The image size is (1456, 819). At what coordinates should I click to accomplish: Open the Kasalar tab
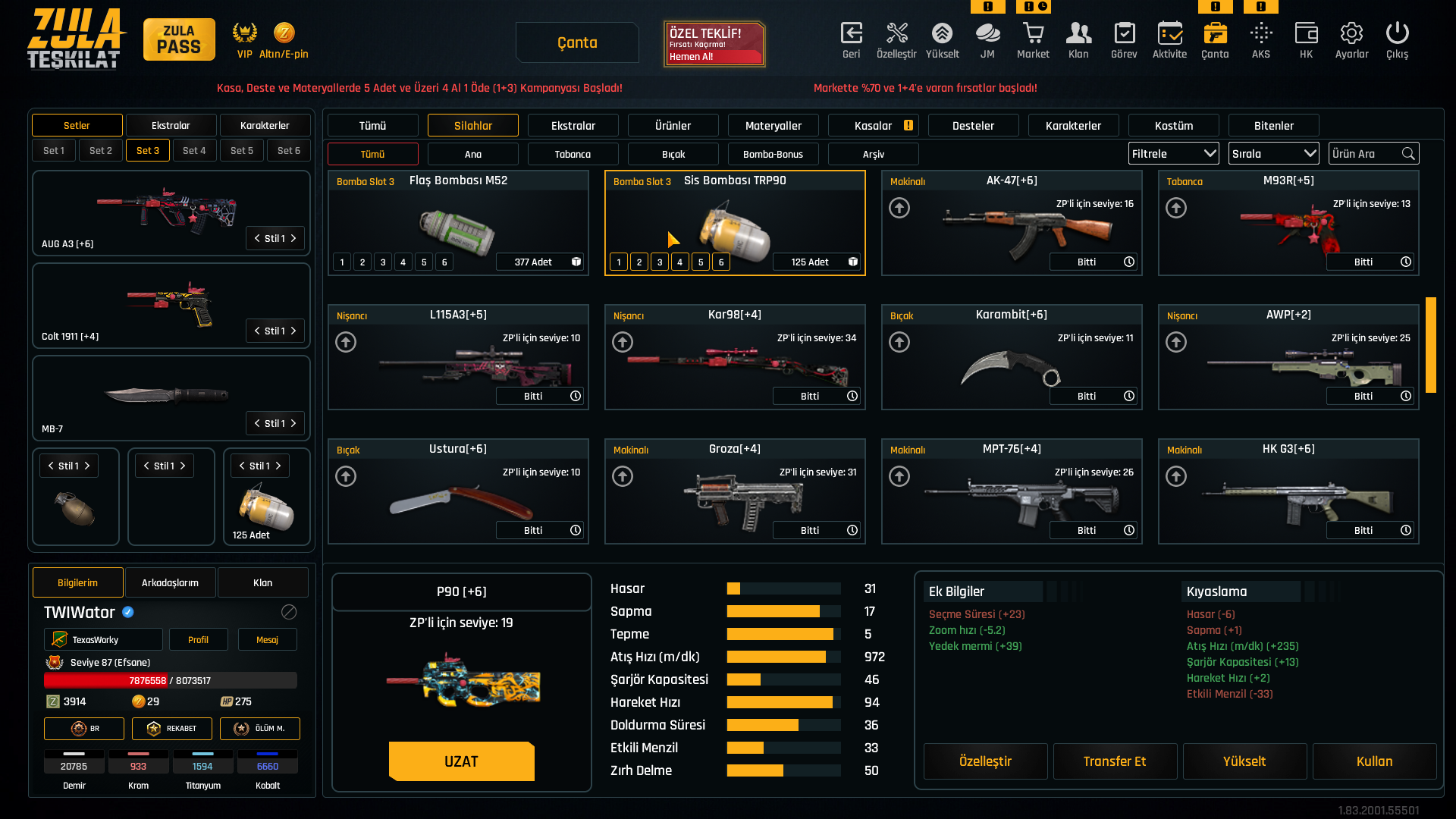[874, 125]
